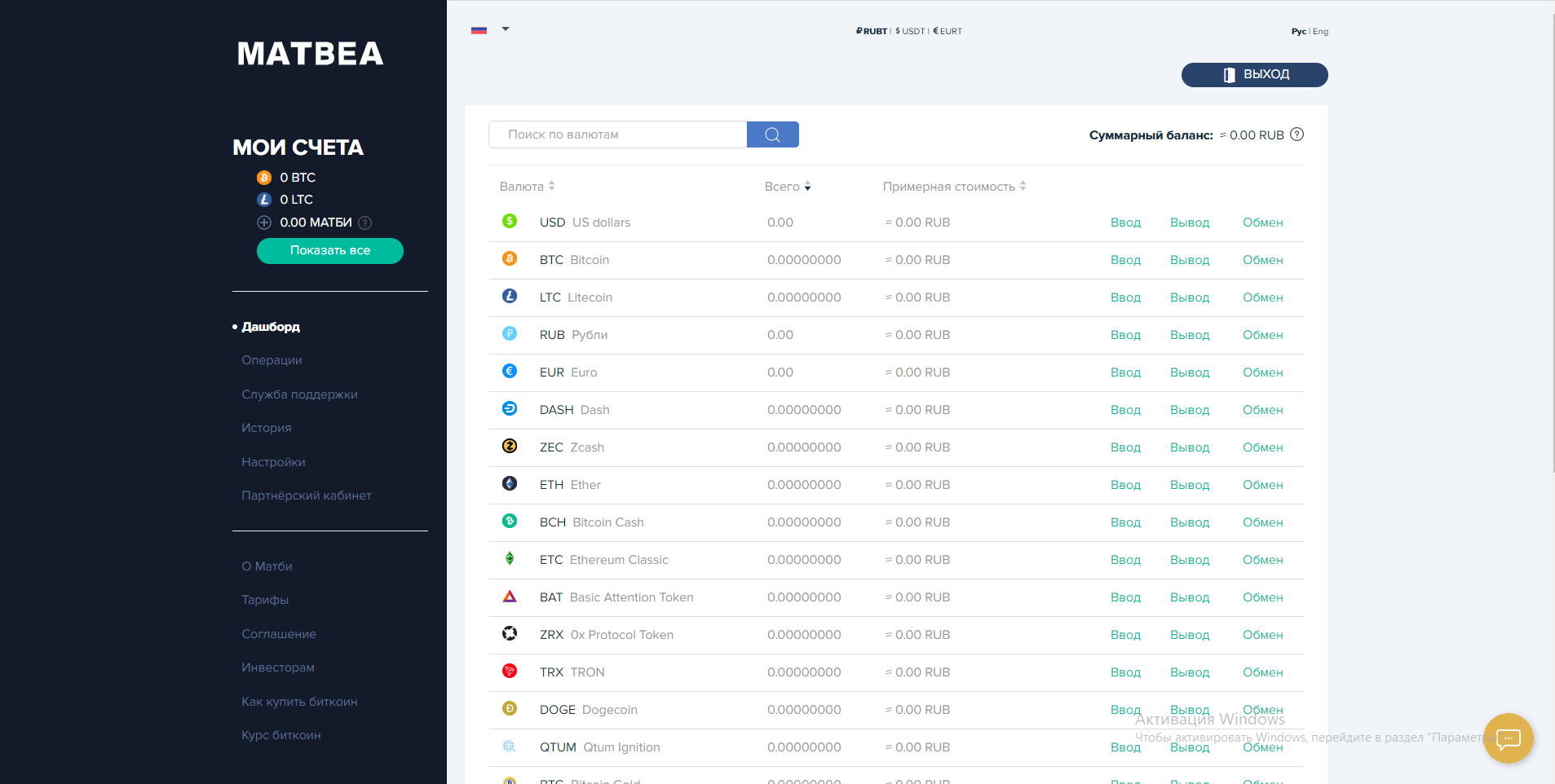Image resolution: width=1555 pixels, height=784 pixels.
Task: Open the Тарифы link
Action: click(x=265, y=600)
